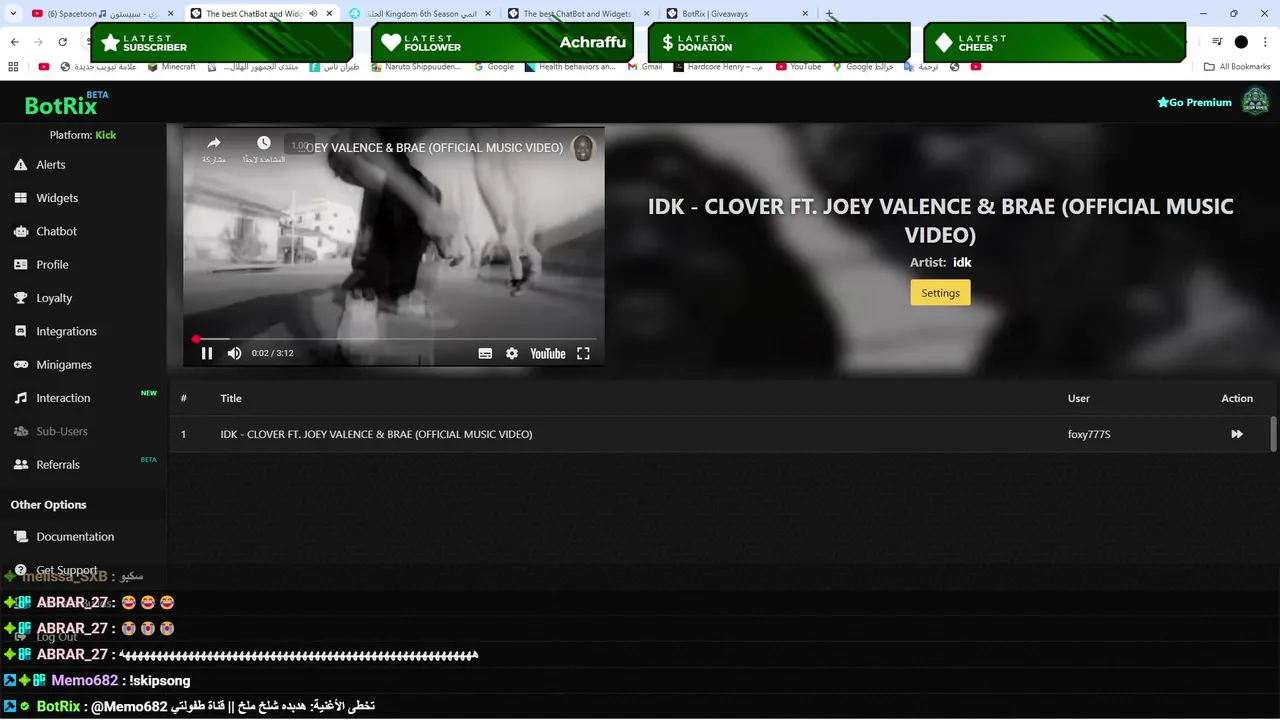Open the Google خرائط bookmark
This screenshot has height=720, width=1280.
point(862,67)
